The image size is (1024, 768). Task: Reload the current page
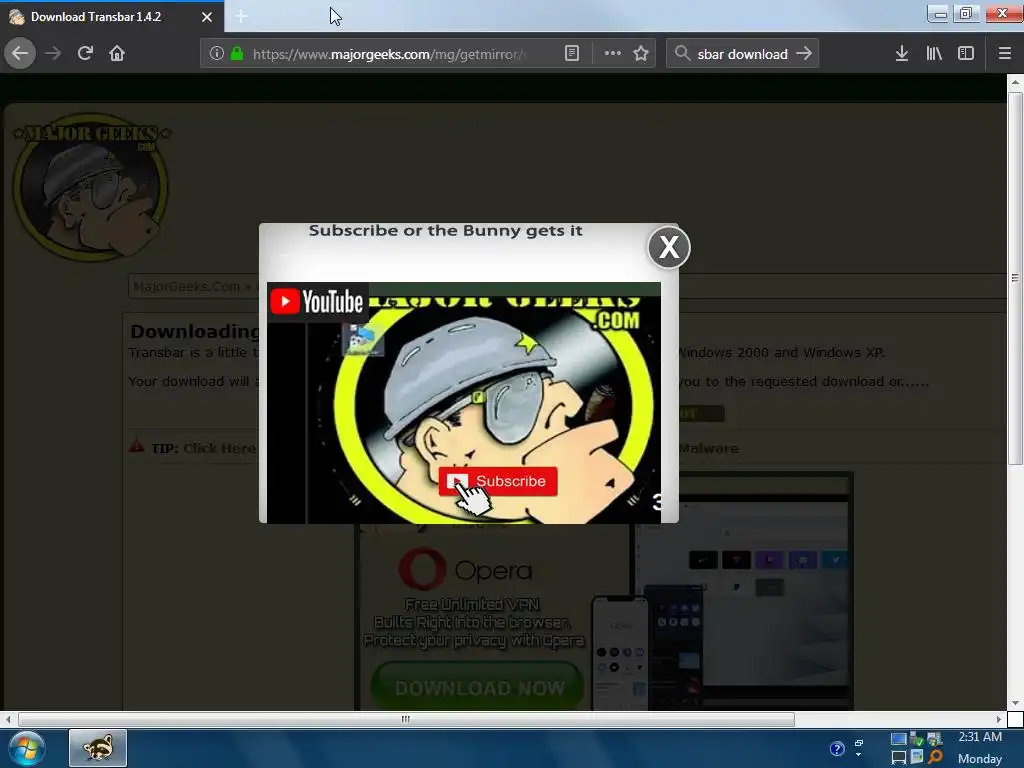click(x=85, y=54)
